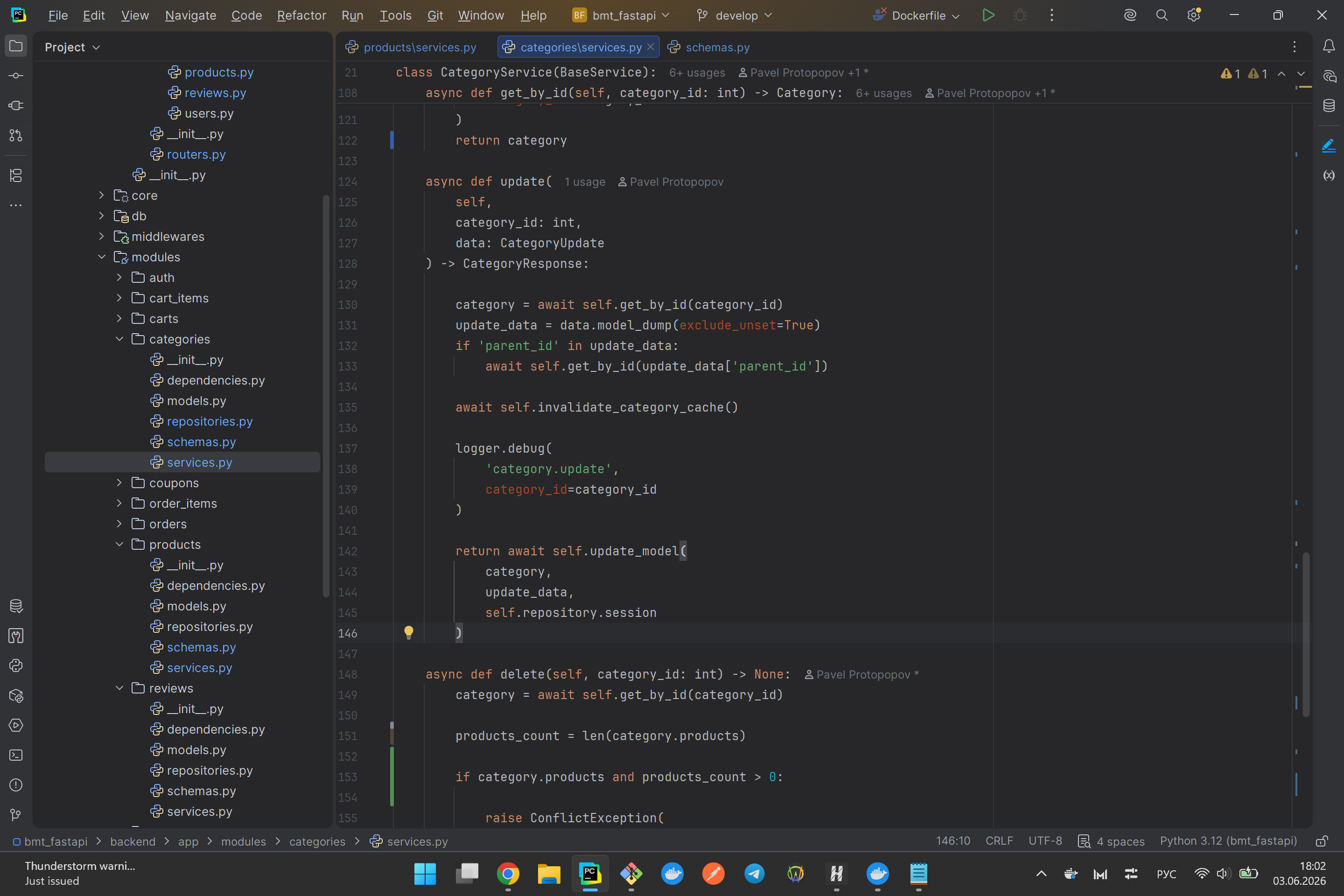Open the Python Packages tool window
1344x896 pixels.
coord(16,695)
